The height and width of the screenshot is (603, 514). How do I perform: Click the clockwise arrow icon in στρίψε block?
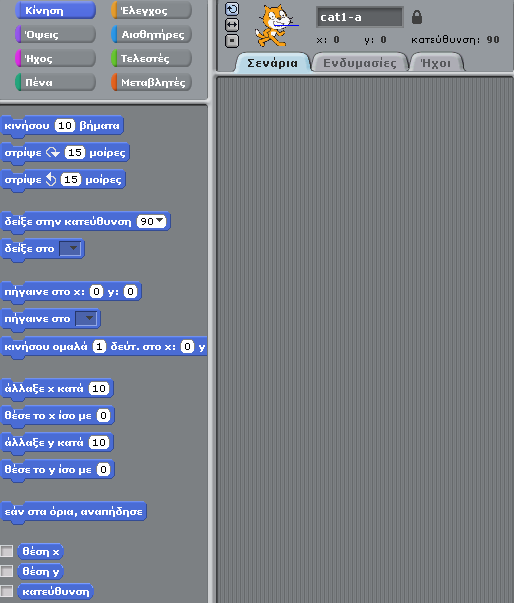pyautogui.click(x=53, y=152)
